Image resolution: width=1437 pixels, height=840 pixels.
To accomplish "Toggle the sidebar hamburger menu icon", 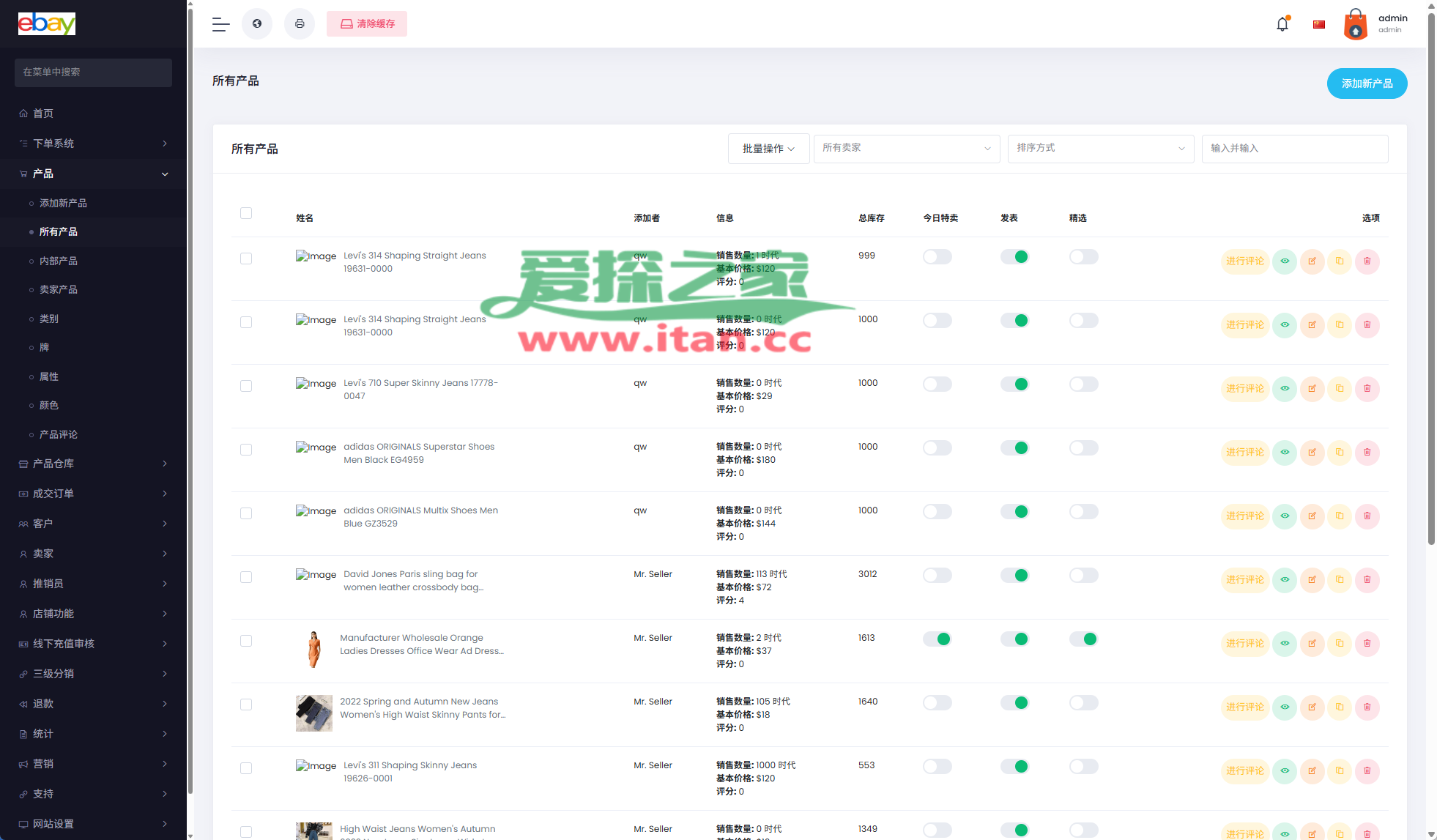I will [220, 24].
